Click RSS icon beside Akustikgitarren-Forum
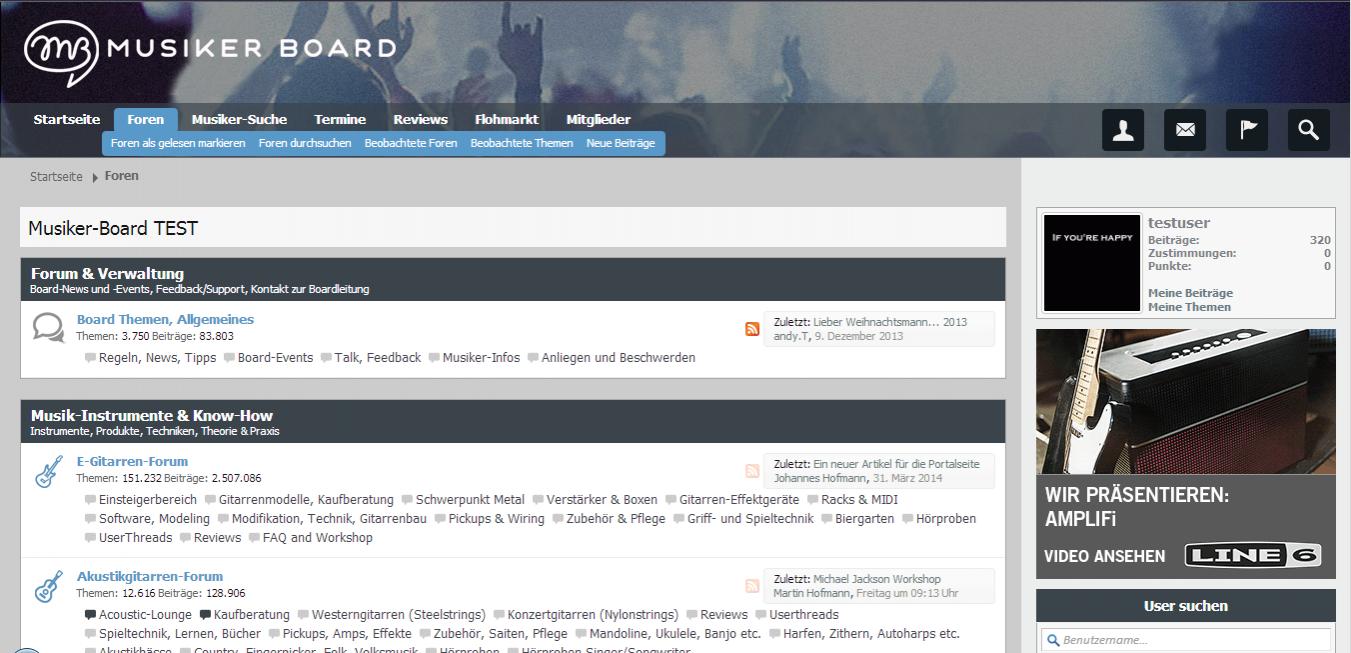This screenshot has height=653, width=1351. click(x=752, y=586)
